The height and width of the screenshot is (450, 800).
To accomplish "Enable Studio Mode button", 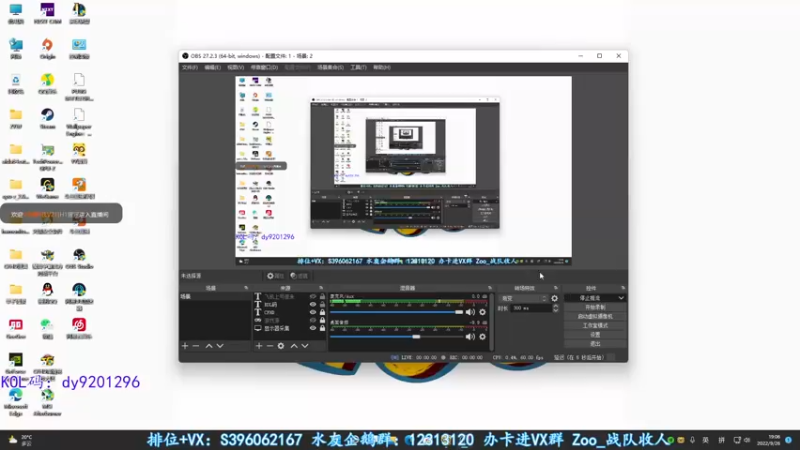I will tap(595, 326).
